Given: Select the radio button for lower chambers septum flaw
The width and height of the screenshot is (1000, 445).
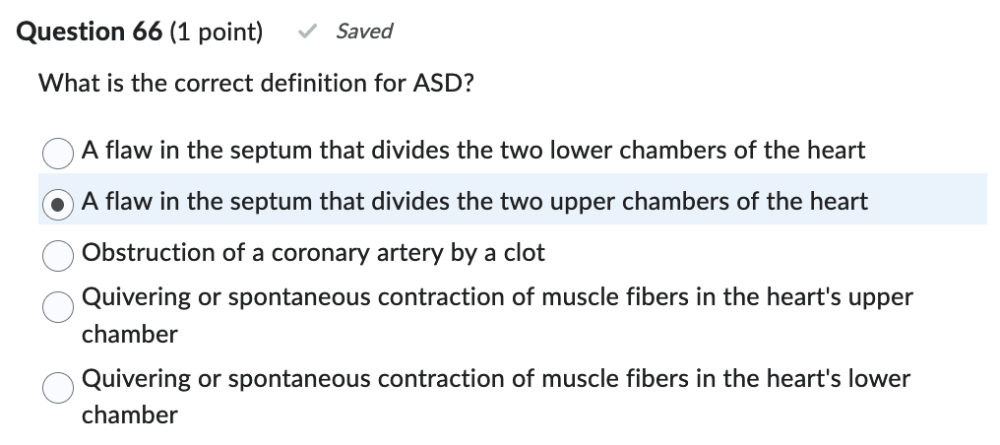Looking at the screenshot, I should pos(58,153).
